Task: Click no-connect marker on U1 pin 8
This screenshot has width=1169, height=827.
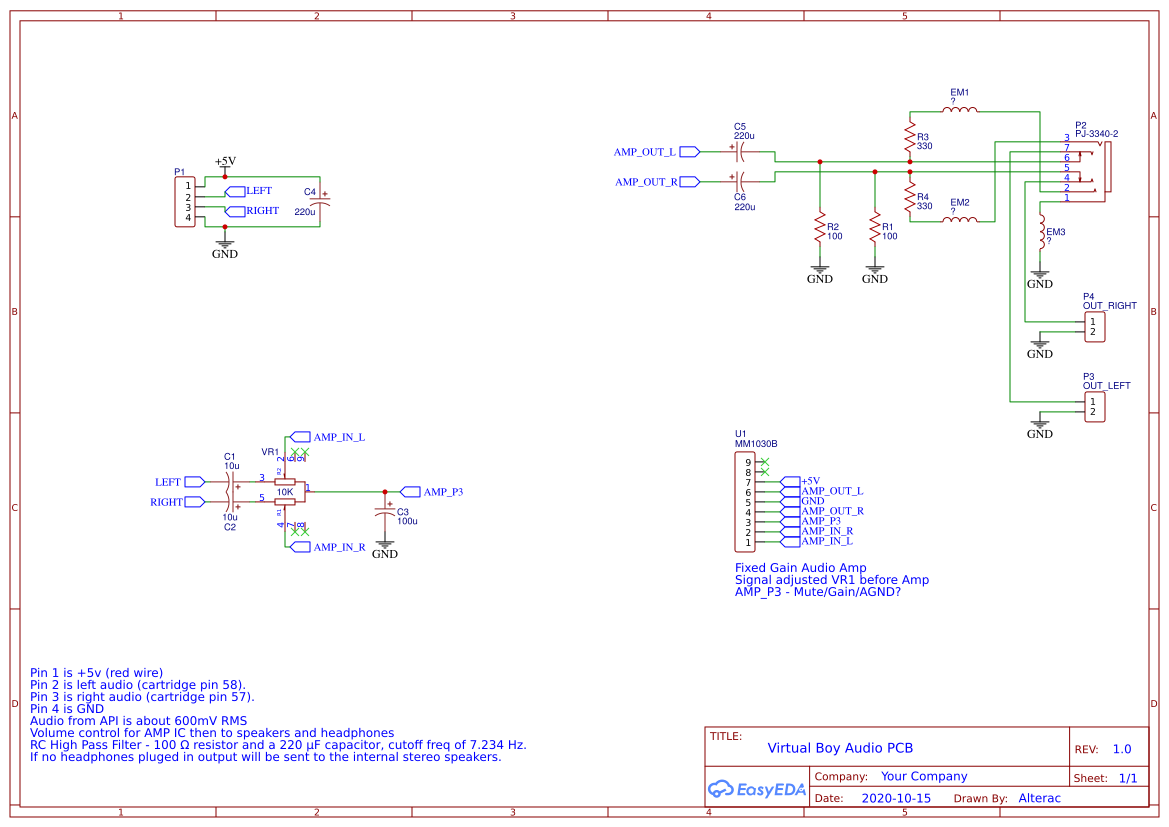Action: [x=764, y=472]
